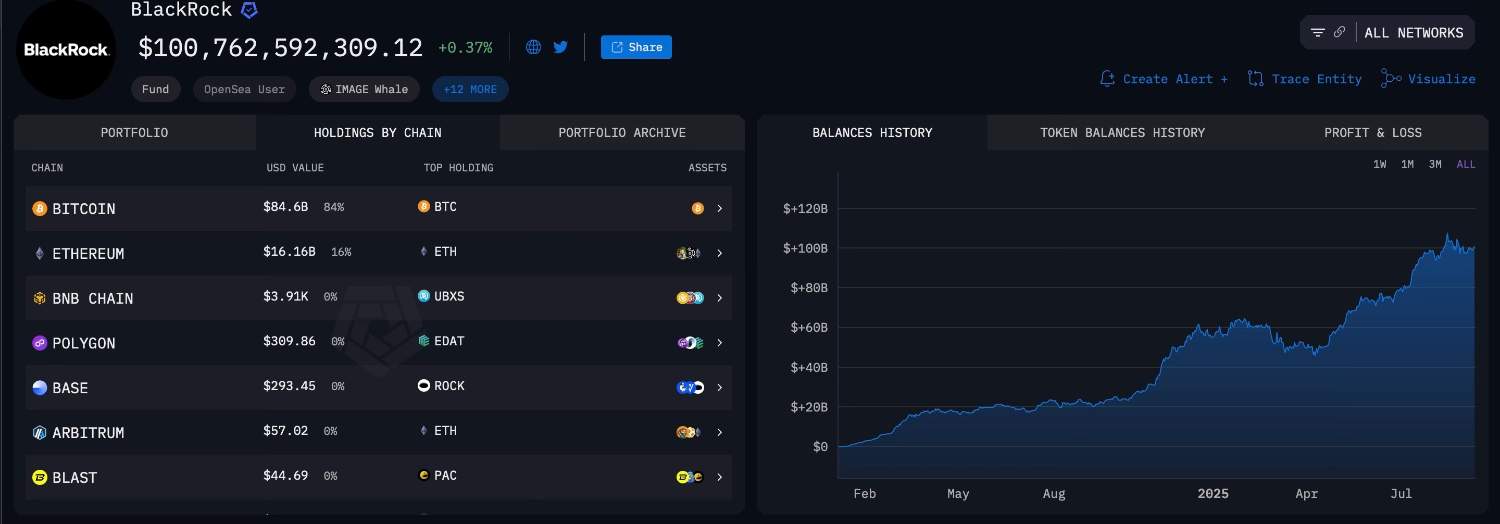Open the ALL NETWORKS selector

tap(1413, 33)
